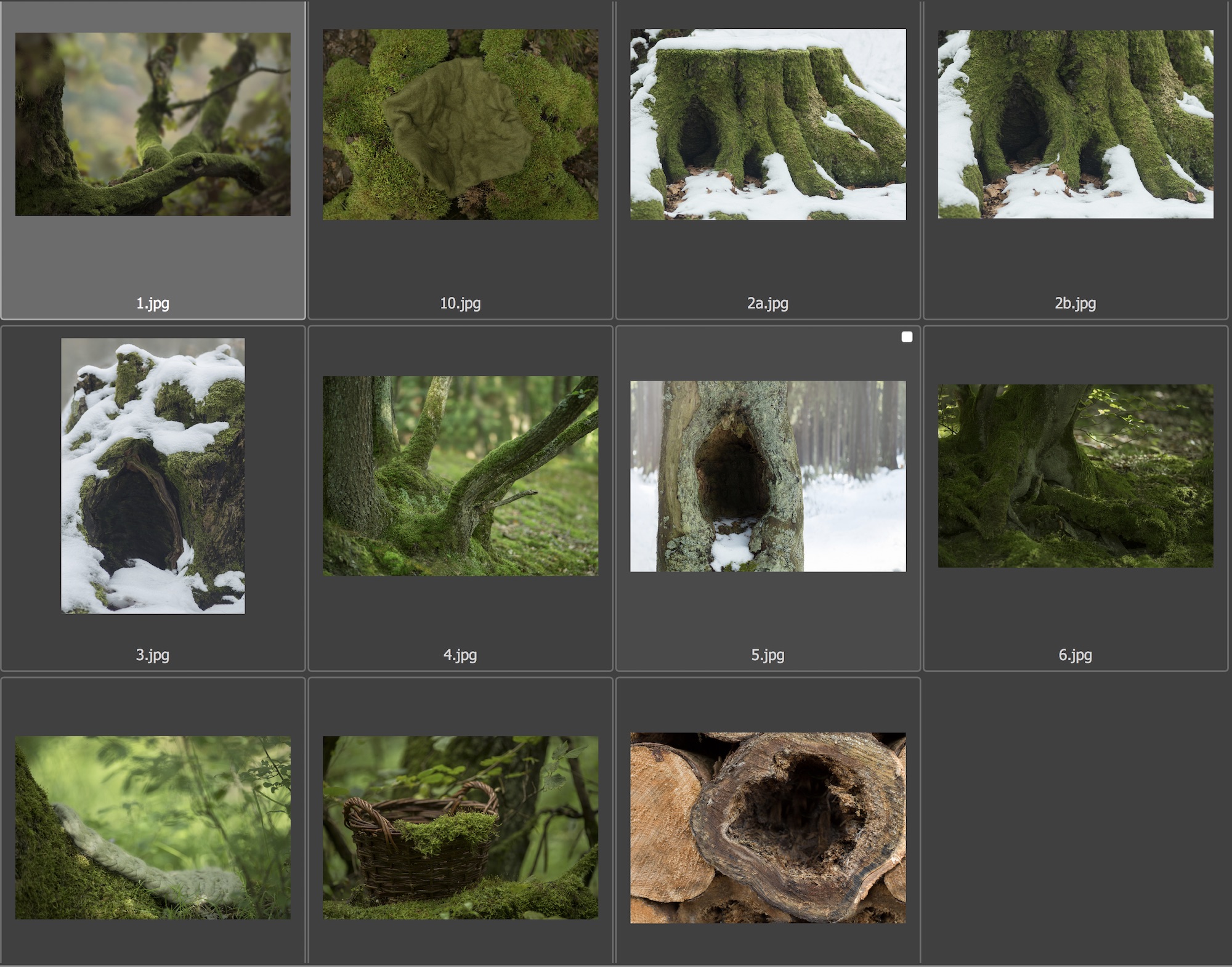Click the 2b.jpg filename label
Viewport: 1232px width, 967px height.
click(1076, 303)
